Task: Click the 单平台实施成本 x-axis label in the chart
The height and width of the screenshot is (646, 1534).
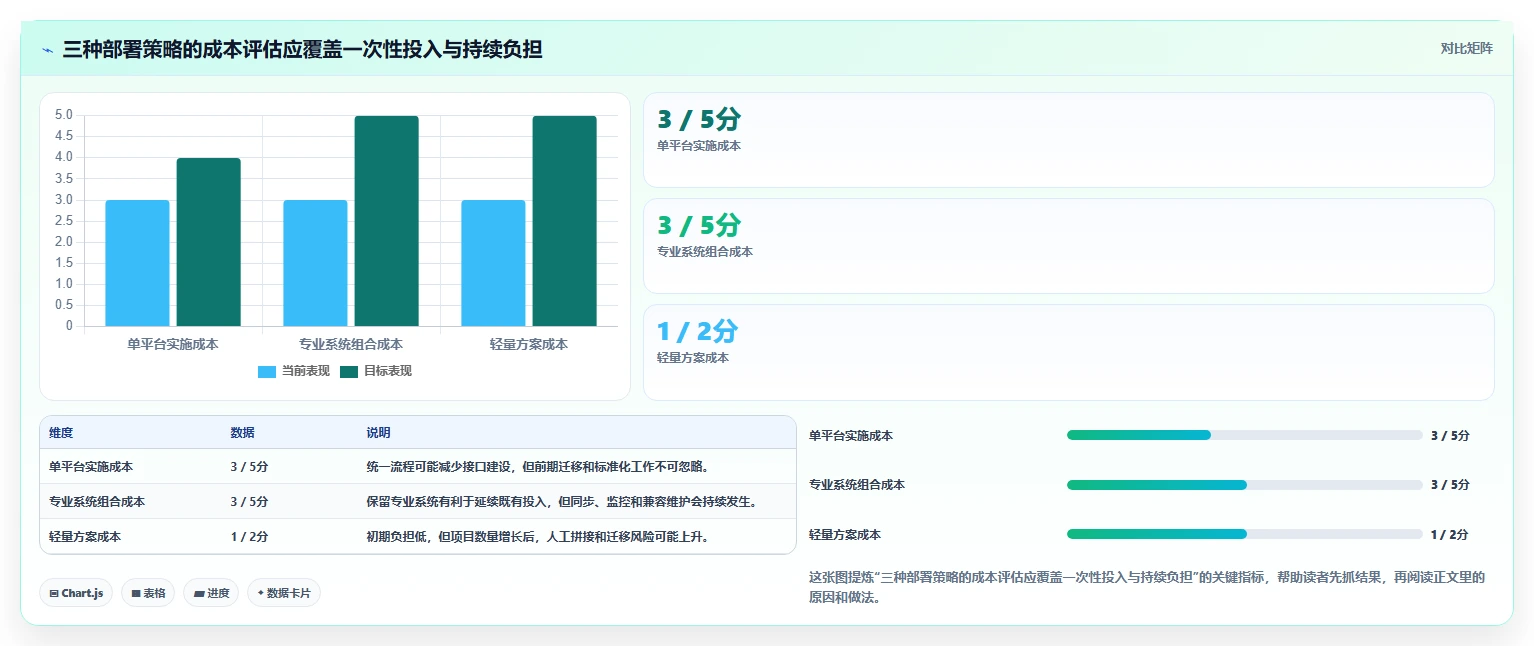Action: [x=173, y=344]
